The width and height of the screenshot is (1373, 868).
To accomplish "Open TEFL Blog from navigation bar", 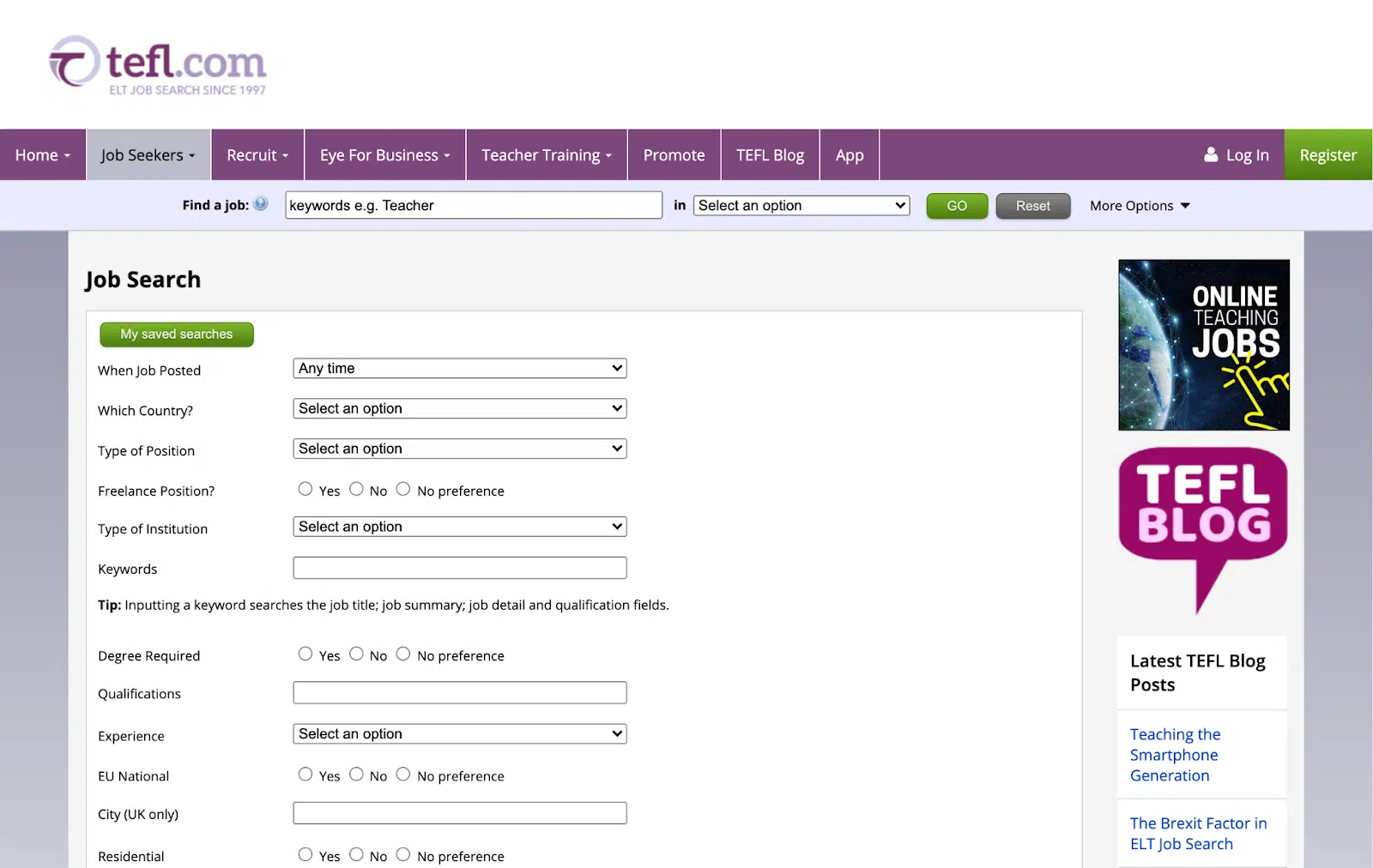I will pos(771,154).
